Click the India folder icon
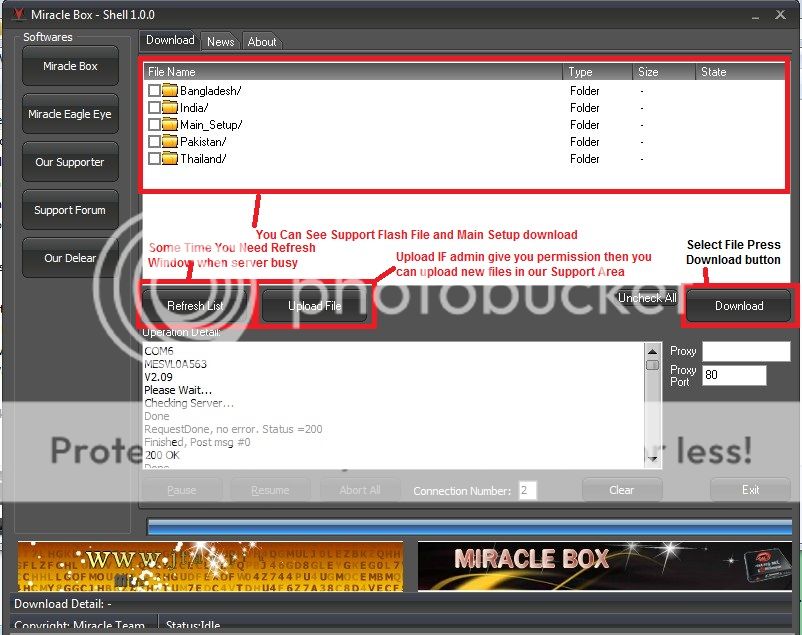Viewport: 802px width, 635px height. tap(170, 107)
